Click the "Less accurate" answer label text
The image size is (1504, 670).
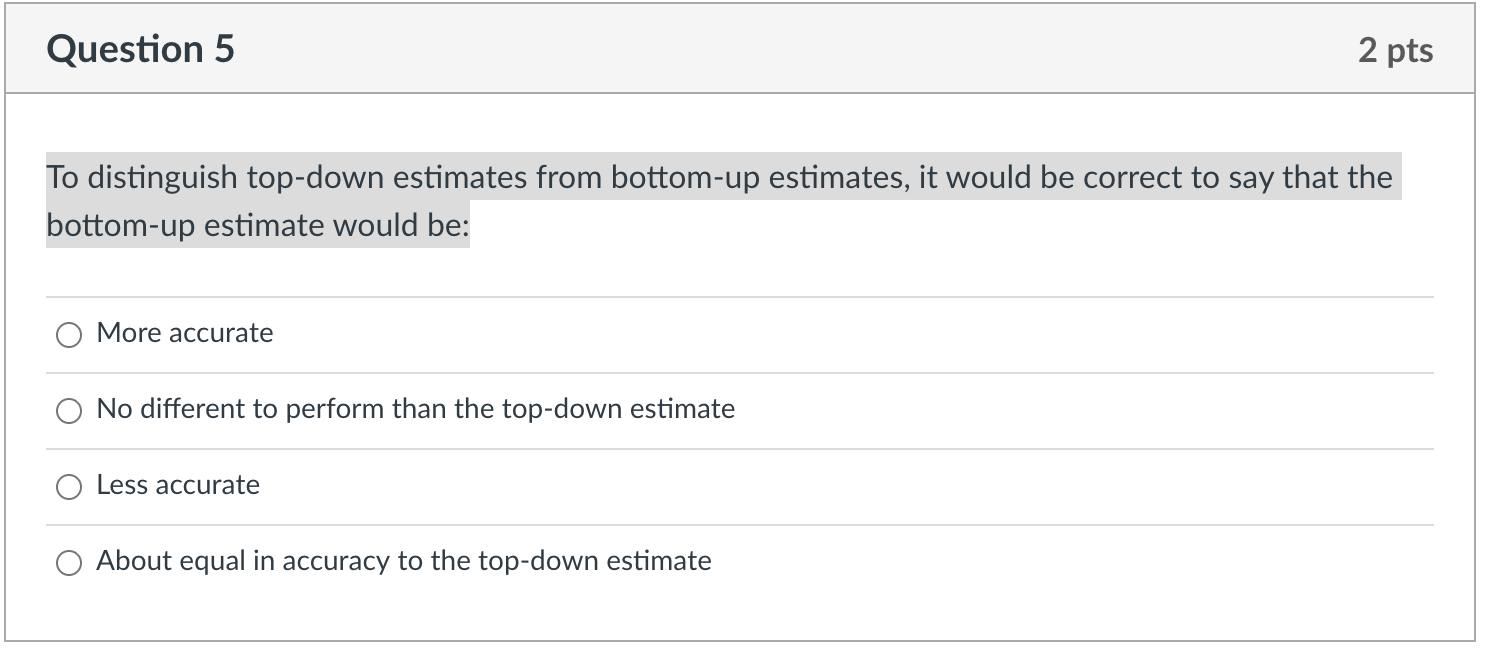[x=177, y=485]
